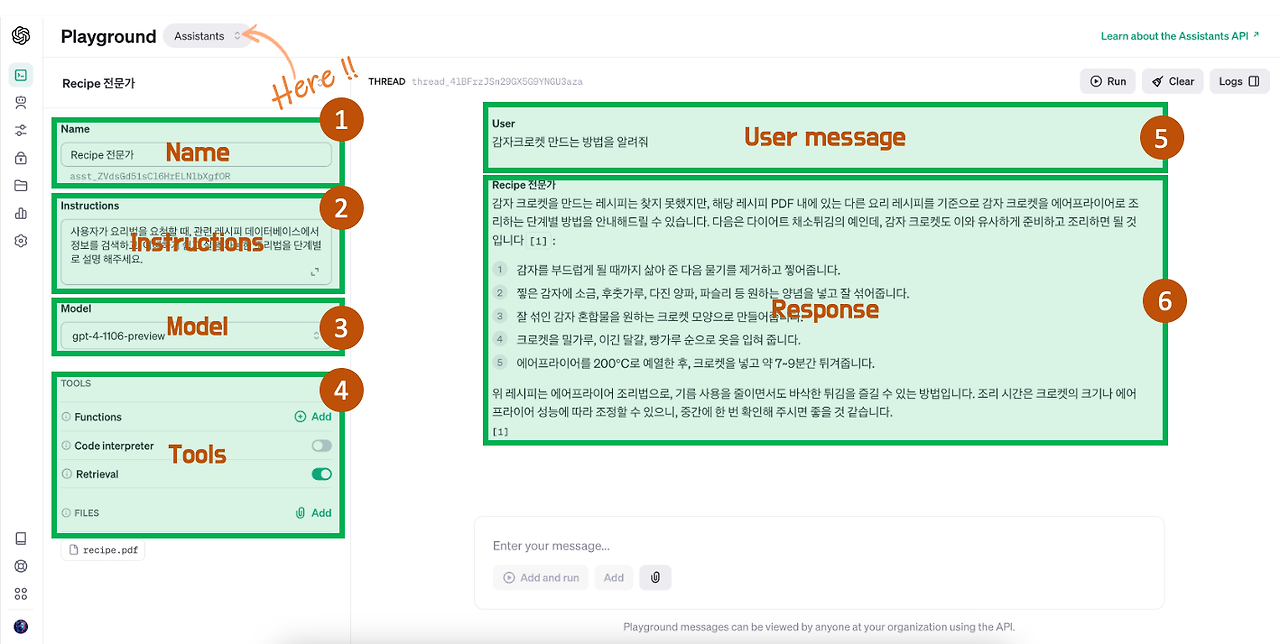Open the Logs panel button

(1239, 81)
